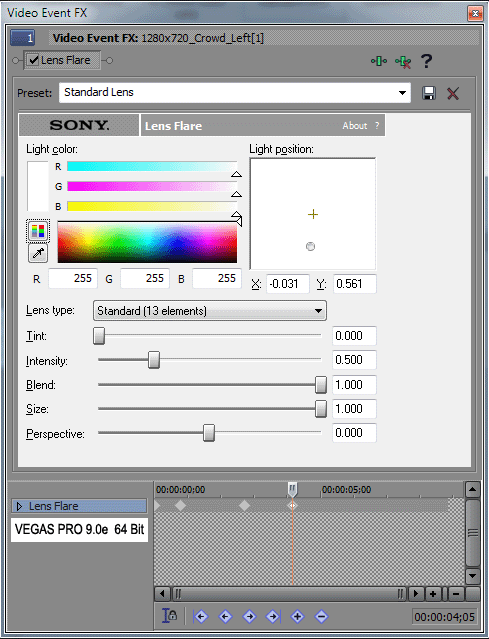Click the Size value field 1.000
The height and width of the screenshot is (639, 489).
354,409
